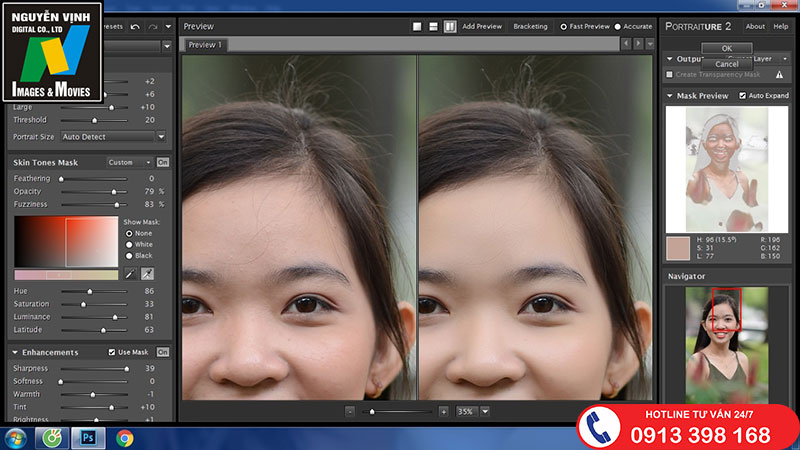This screenshot has height=450, width=800.
Task: Open the Windows Start menu
Action: pyautogui.click(x=16, y=438)
